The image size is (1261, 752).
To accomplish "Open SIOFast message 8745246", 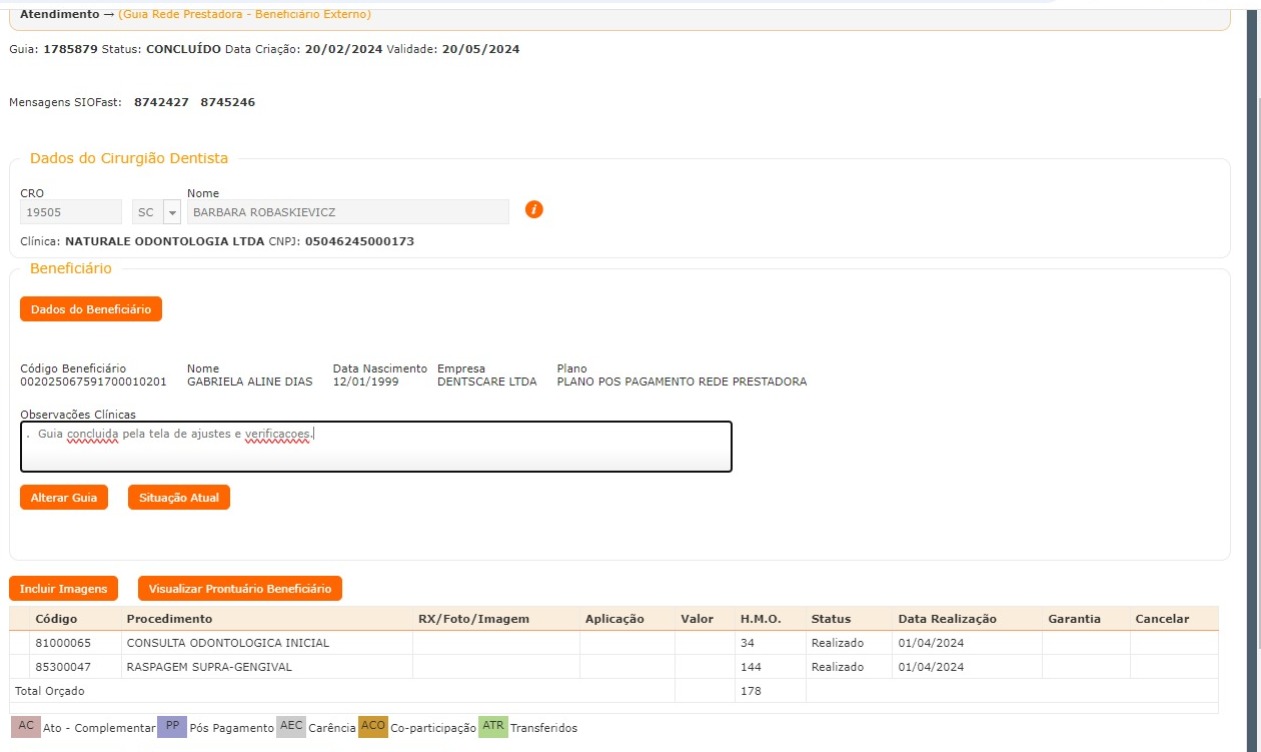I will (228, 102).
